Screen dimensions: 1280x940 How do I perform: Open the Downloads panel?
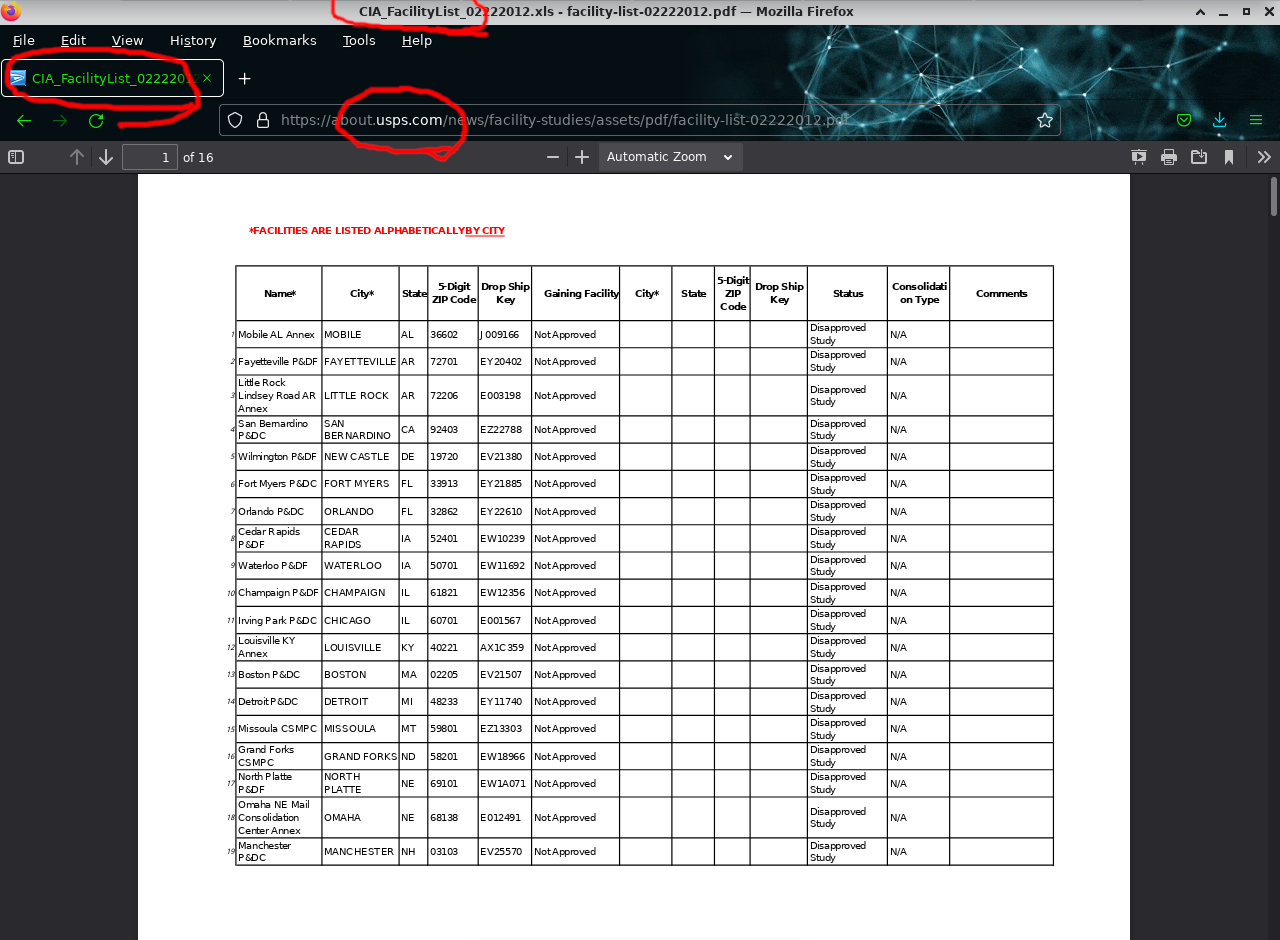tap(1219, 120)
